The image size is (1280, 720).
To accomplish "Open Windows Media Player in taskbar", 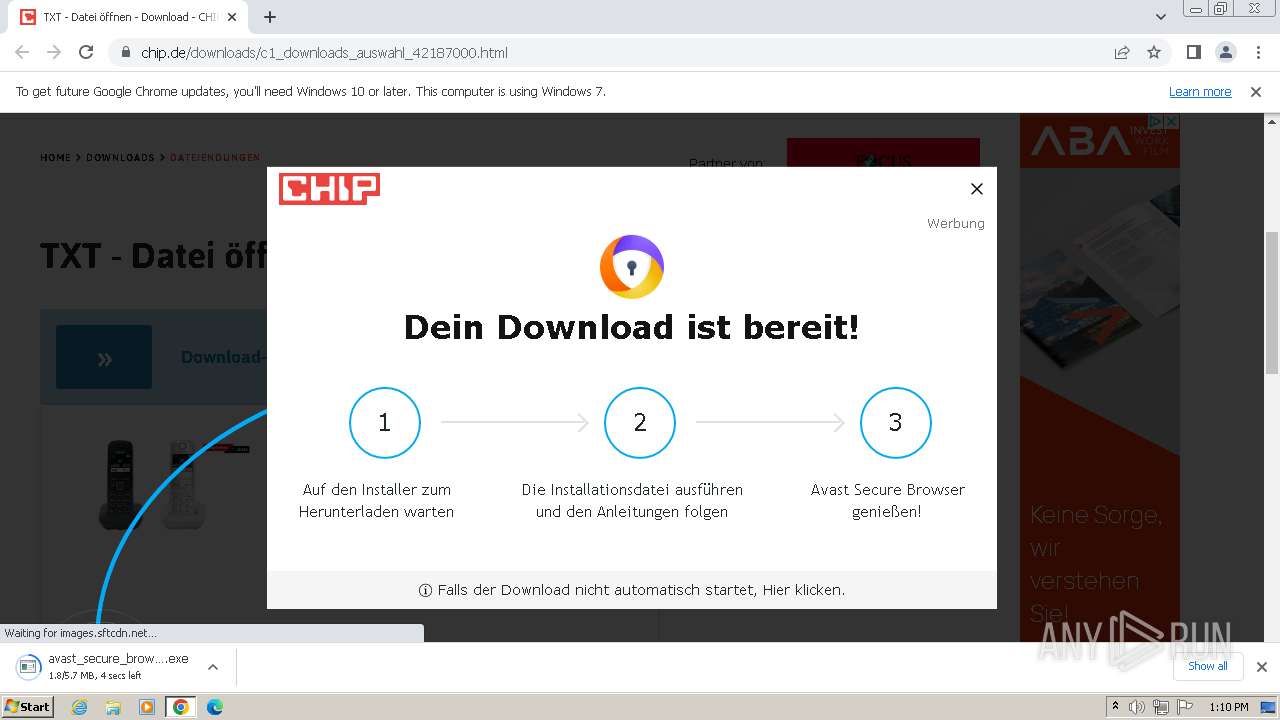I will coord(147,707).
